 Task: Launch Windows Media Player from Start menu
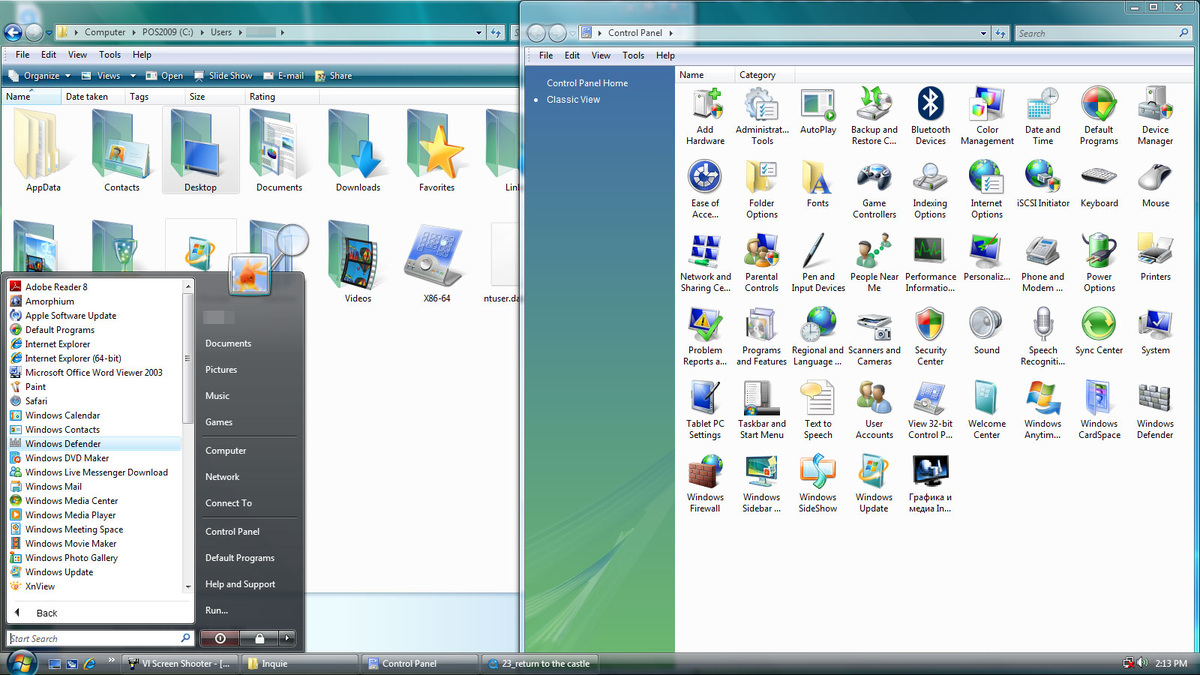pyautogui.click(x=70, y=515)
